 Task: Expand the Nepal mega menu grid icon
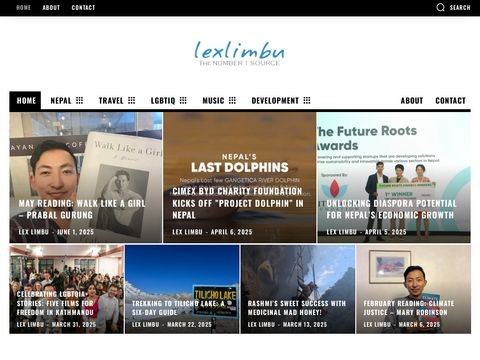79,100
